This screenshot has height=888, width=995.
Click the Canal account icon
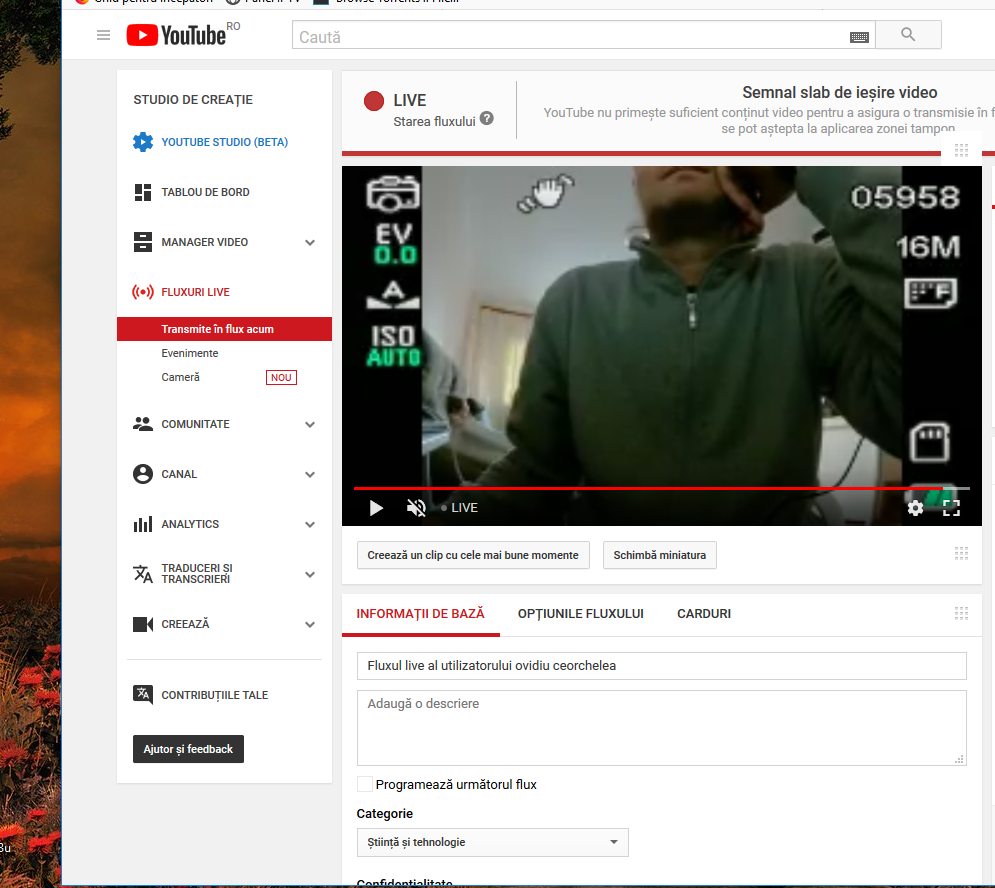[x=143, y=474]
